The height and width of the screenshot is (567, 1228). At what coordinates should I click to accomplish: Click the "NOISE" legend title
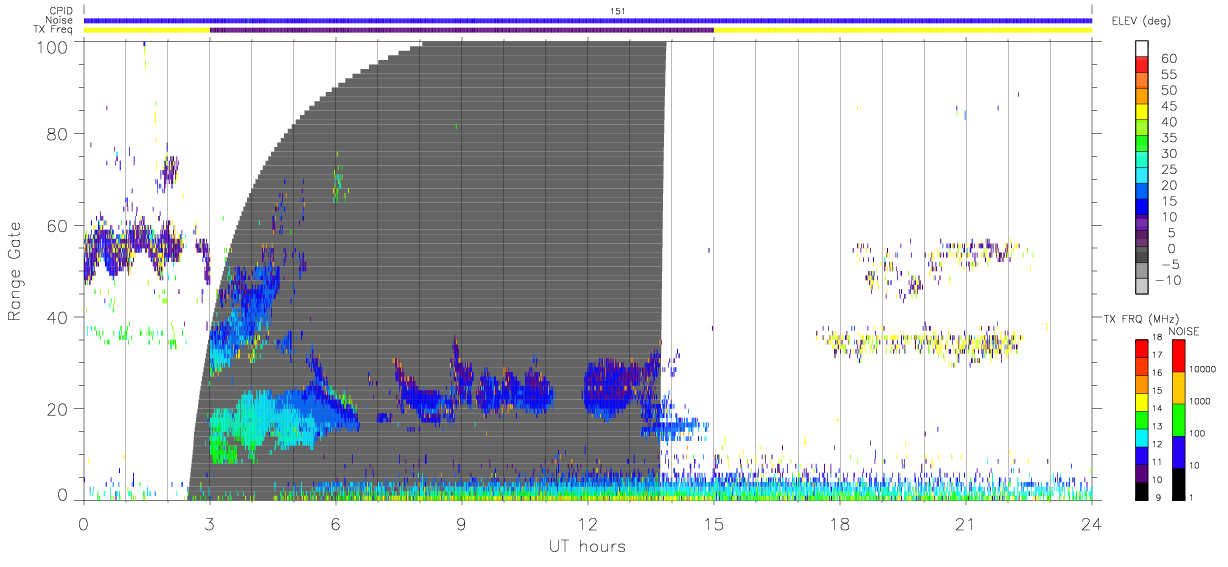(1184, 331)
